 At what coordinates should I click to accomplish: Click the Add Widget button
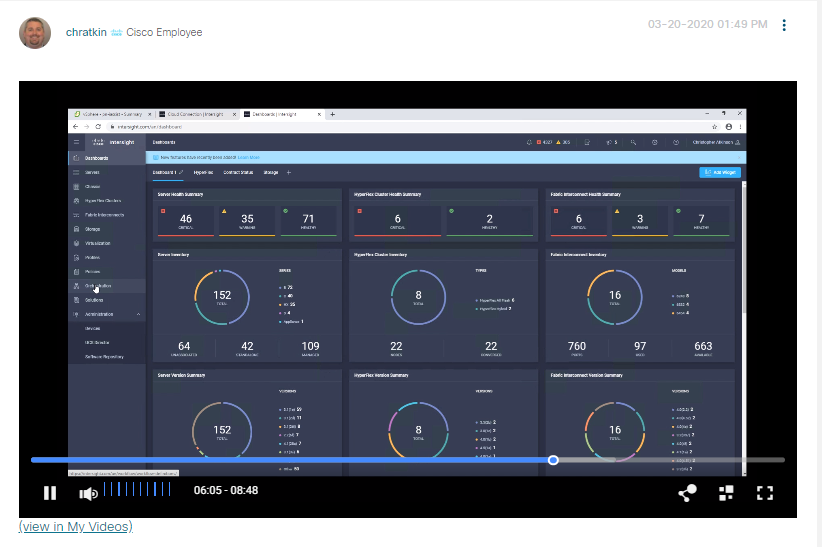click(720, 172)
